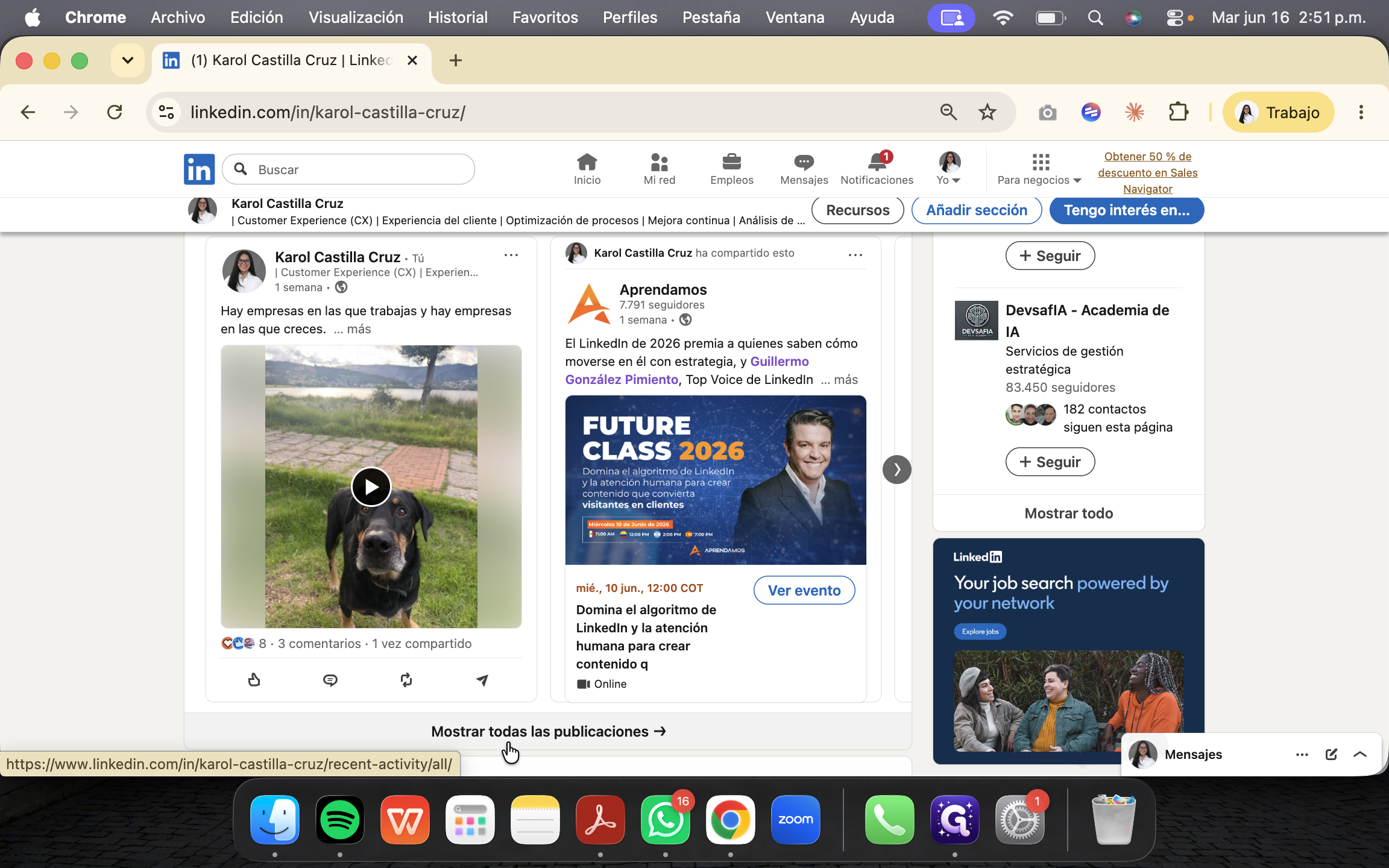This screenshot has height=868, width=1389.
Task: Click Mostrar todas las publicaciones link
Action: coord(548,731)
